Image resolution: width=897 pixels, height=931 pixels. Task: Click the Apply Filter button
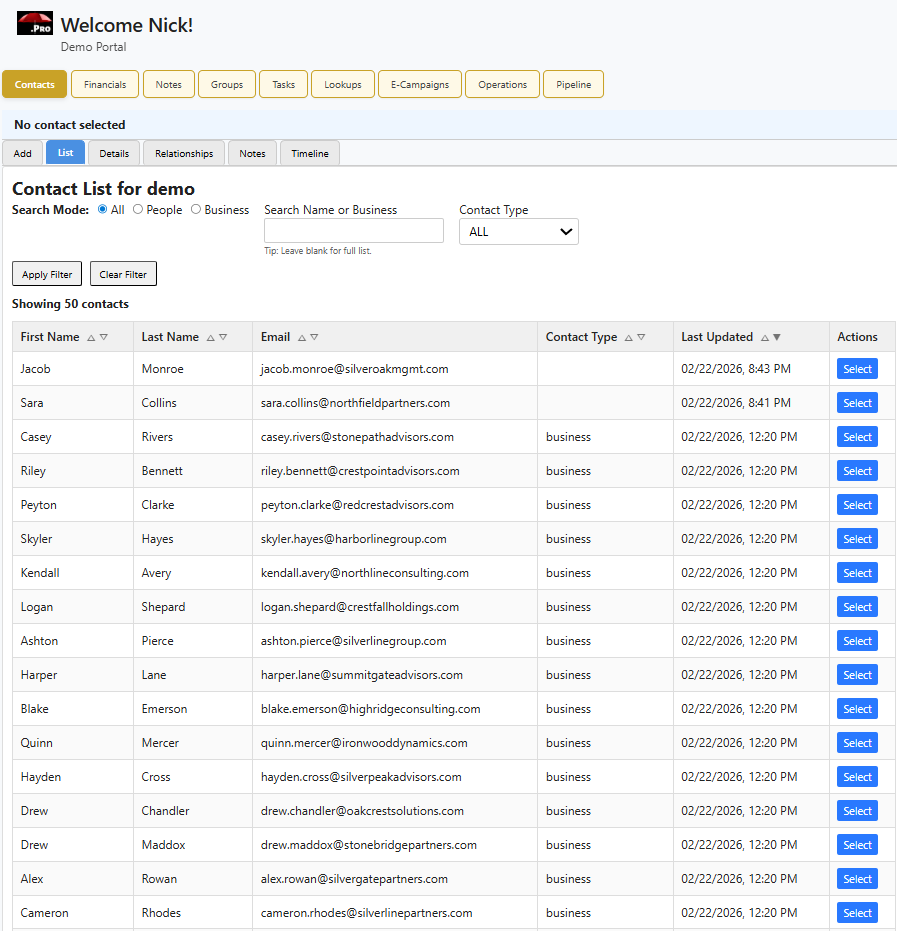[x=47, y=274]
